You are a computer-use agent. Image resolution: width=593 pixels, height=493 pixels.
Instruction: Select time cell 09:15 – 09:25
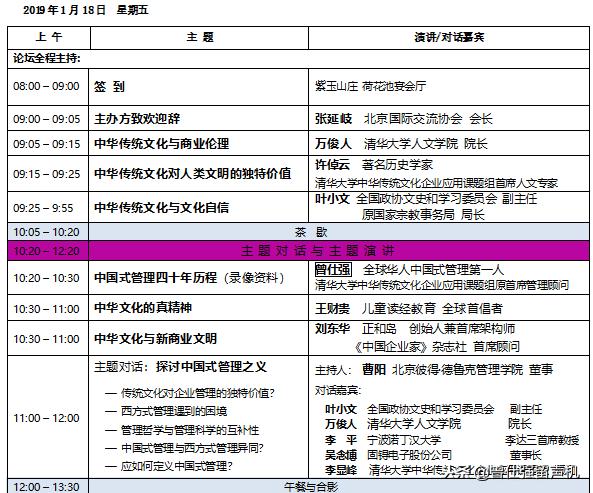pos(47,174)
